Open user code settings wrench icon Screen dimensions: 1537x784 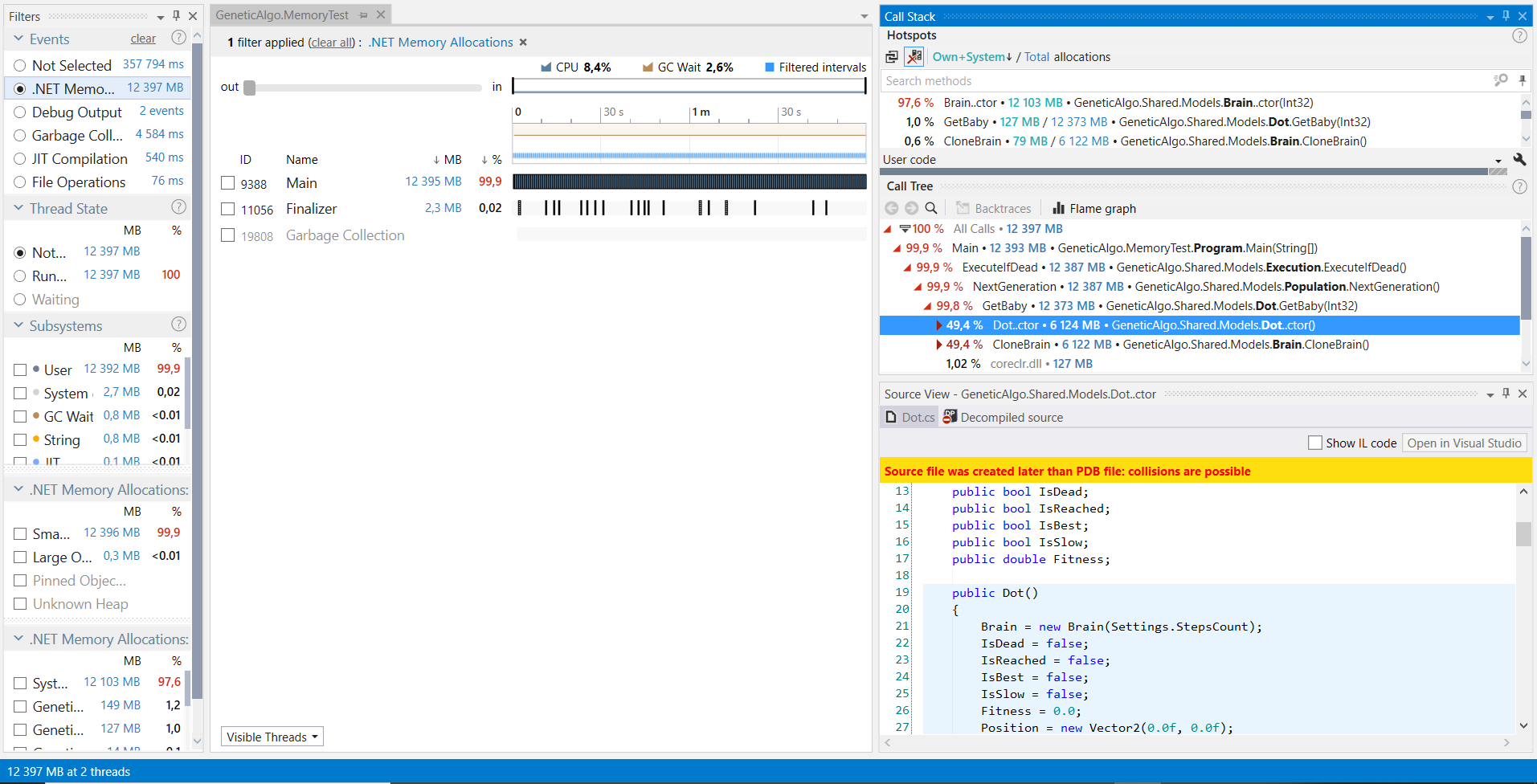(x=1519, y=159)
